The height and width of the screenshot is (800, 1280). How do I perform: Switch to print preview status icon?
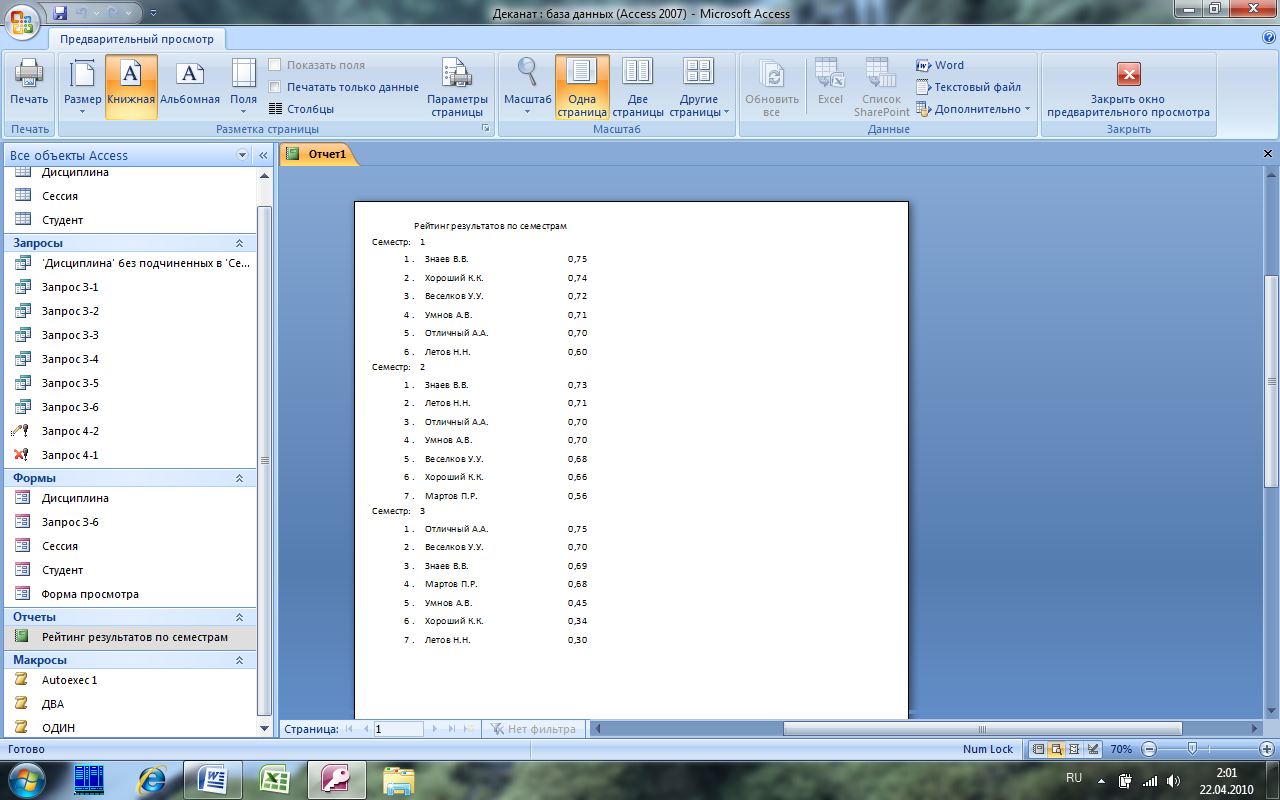point(1056,749)
